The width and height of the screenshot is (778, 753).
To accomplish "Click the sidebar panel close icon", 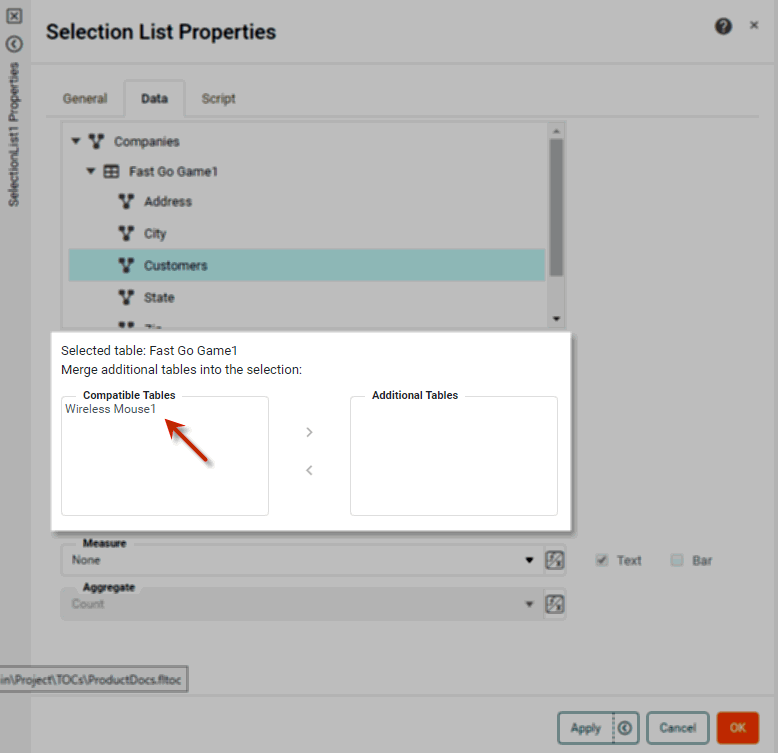I will [14, 17].
